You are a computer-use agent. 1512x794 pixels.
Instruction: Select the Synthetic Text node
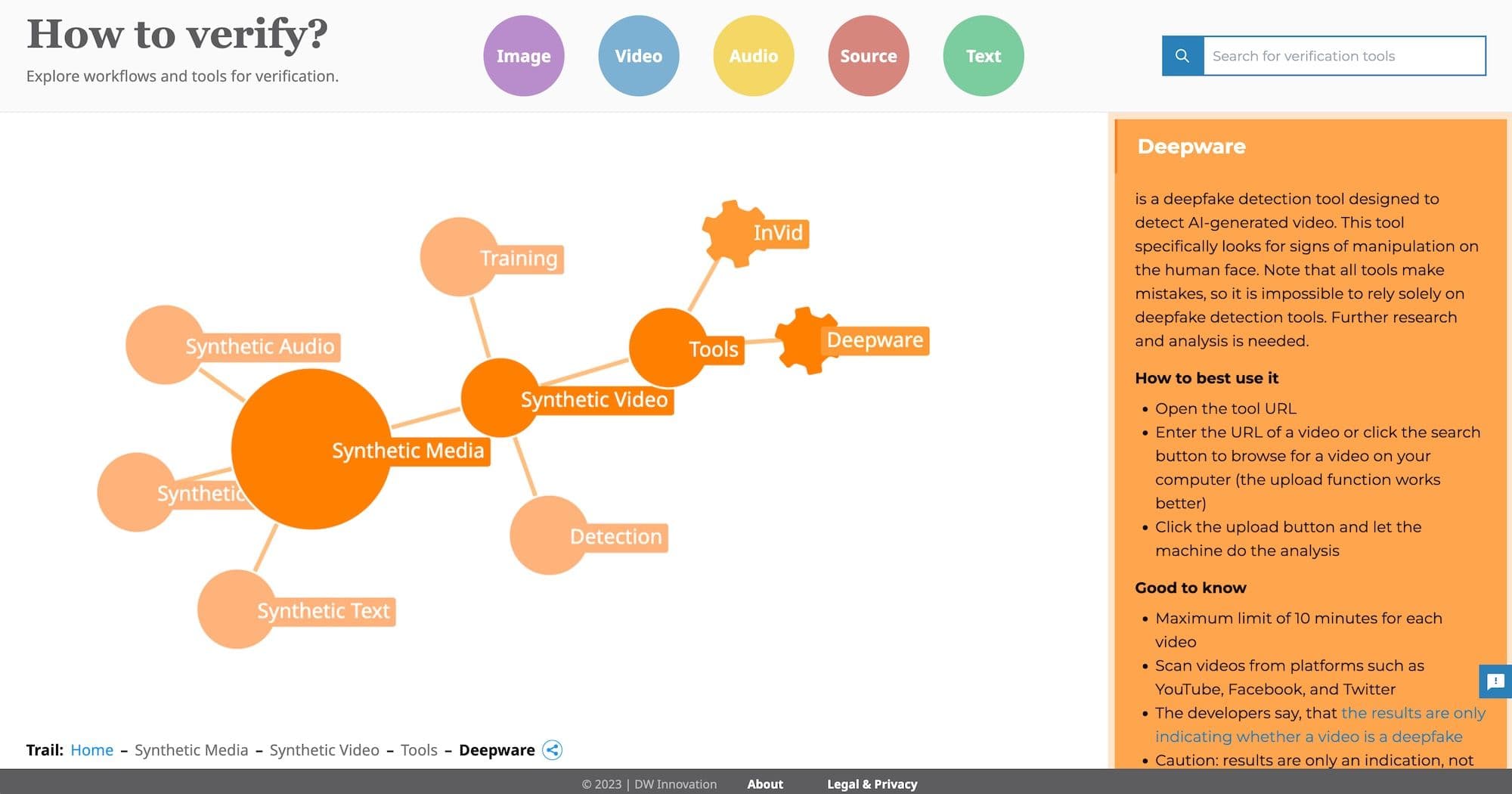(237, 609)
